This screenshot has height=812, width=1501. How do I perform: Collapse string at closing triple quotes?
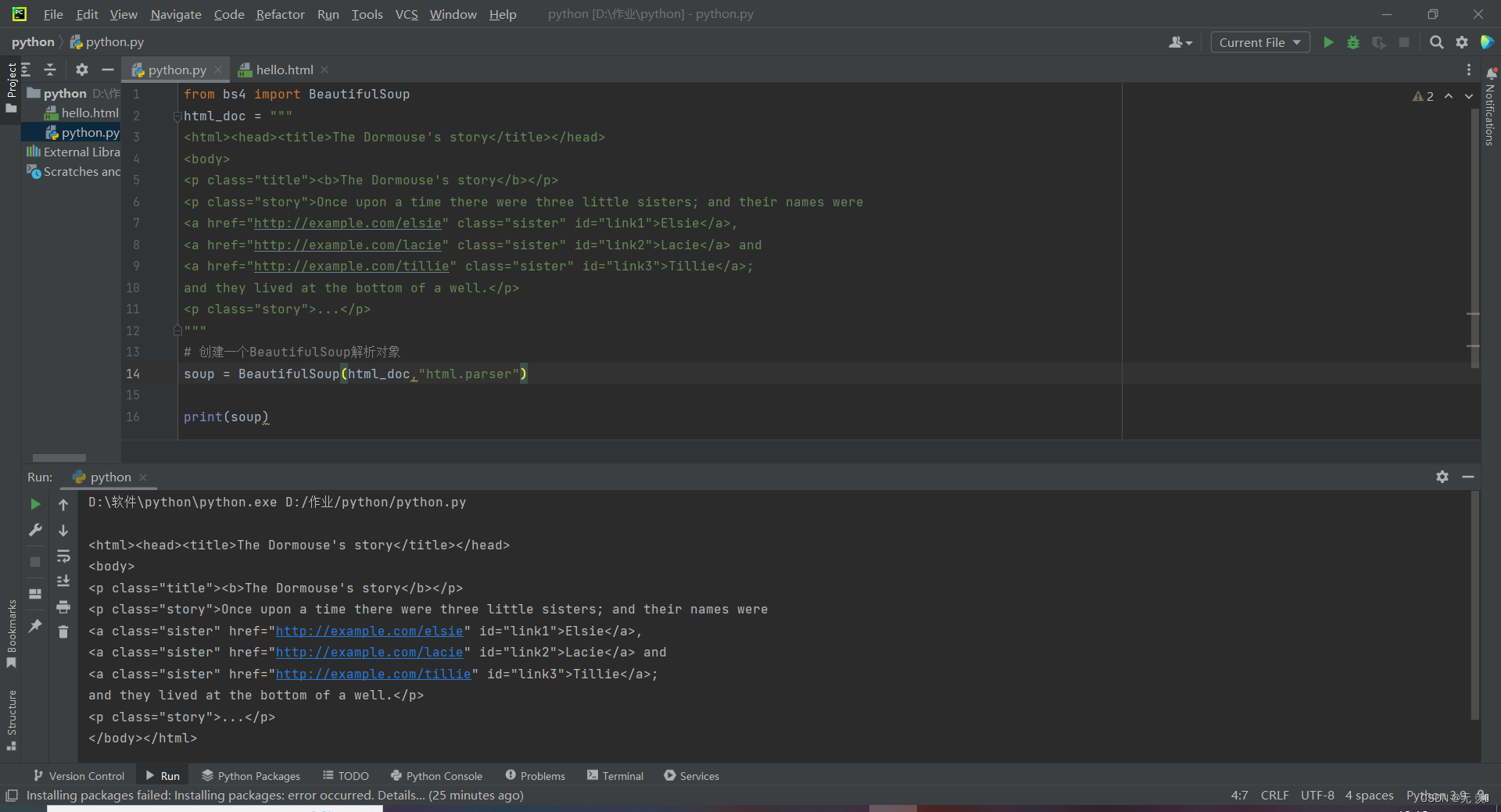click(x=177, y=331)
